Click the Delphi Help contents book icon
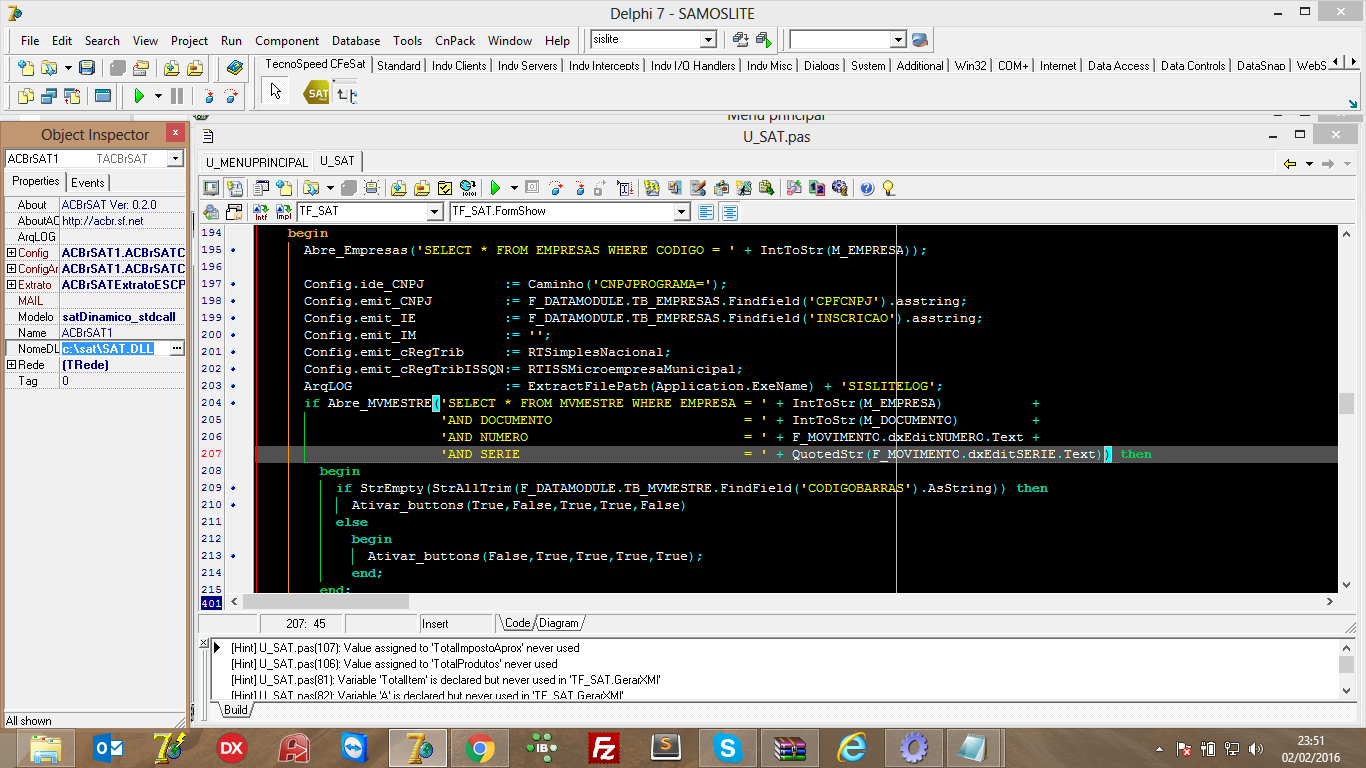The height and width of the screenshot is (768, 1366). click(234, 67)
